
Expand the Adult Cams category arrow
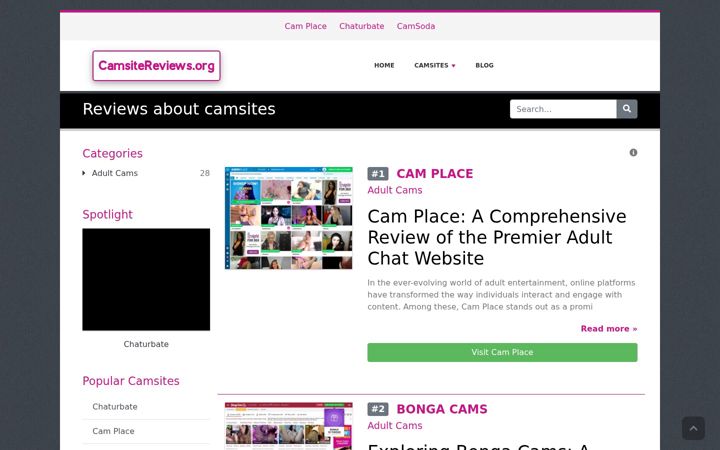[x=84, y=173]
